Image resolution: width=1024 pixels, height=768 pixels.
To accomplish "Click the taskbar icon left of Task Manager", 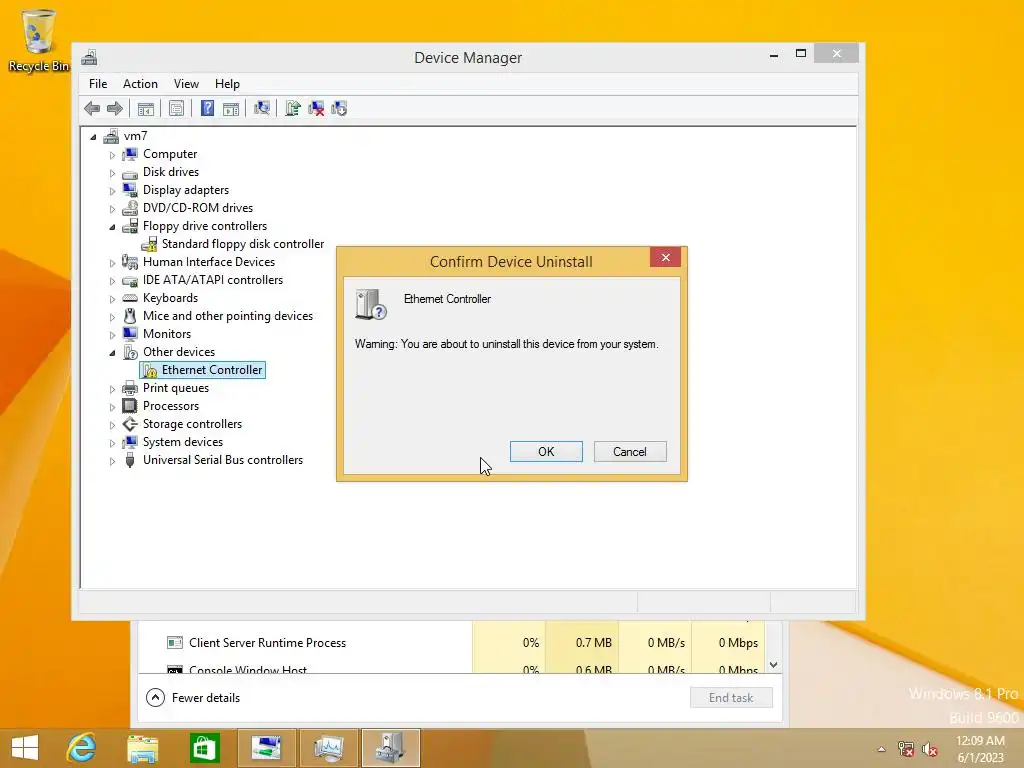I will 266,748.
